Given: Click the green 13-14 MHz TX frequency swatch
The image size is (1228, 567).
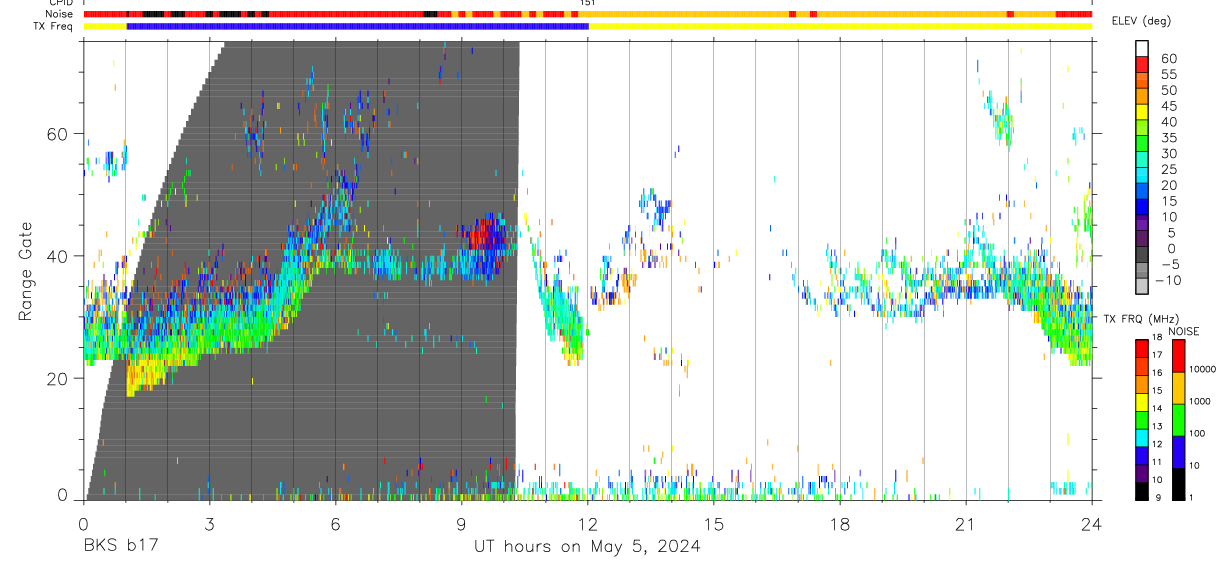Looking at the screenshot, I should (x=1142, y=420).
